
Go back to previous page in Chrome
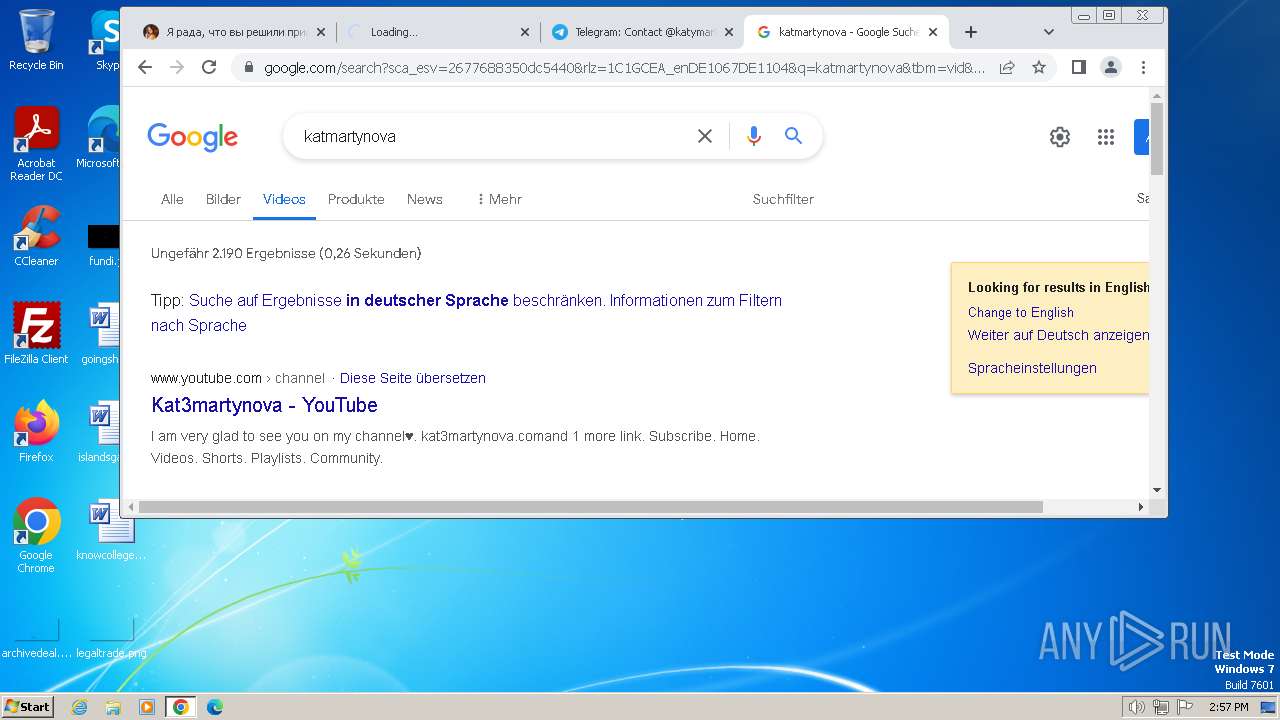(x=145, y=67)
